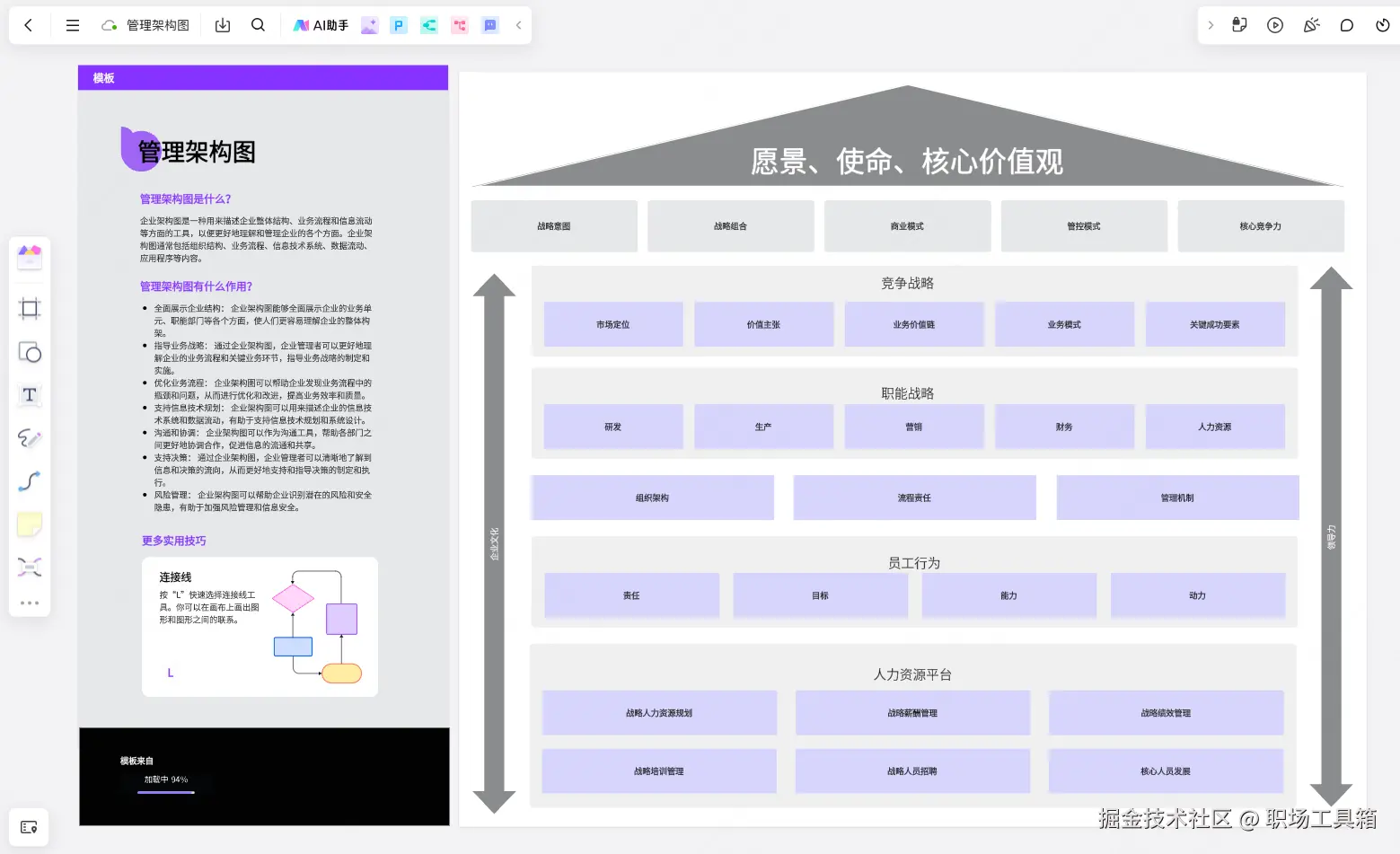Select the Pencil drawing tool
This screenshot has width=1400, height=854.
click(x=30, y=438)
